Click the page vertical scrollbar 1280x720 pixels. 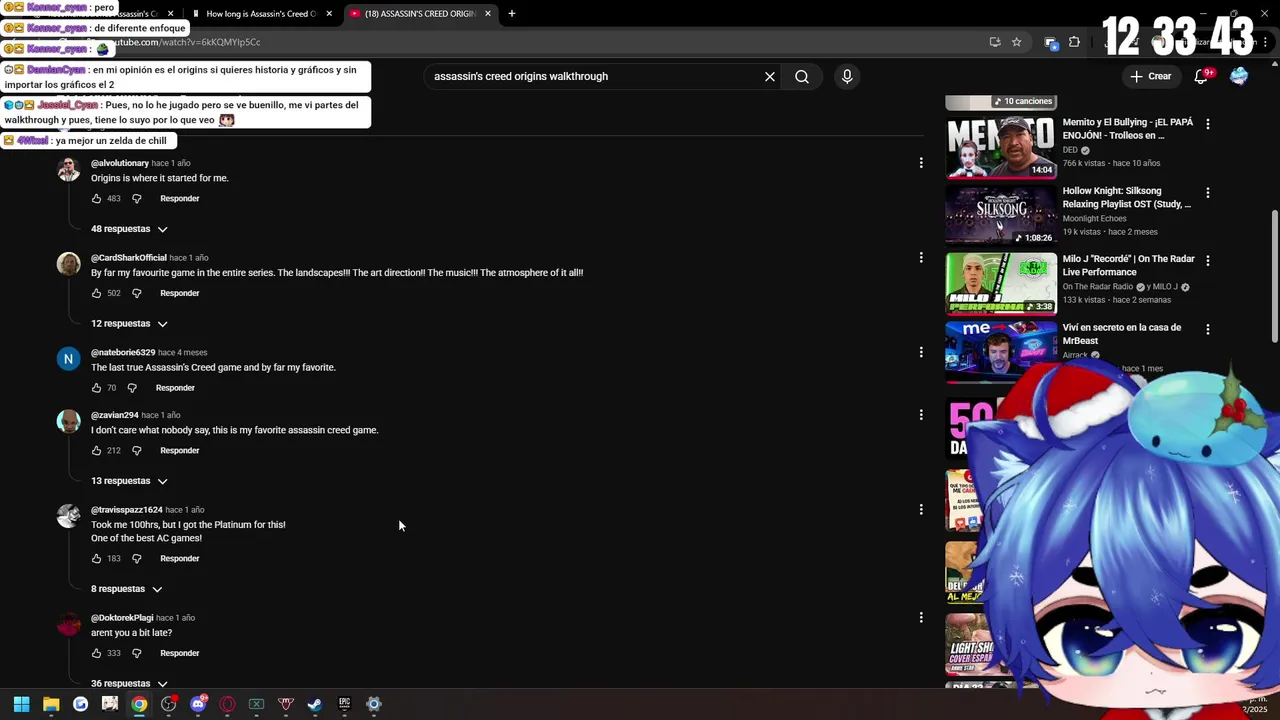click(1273, 276)
